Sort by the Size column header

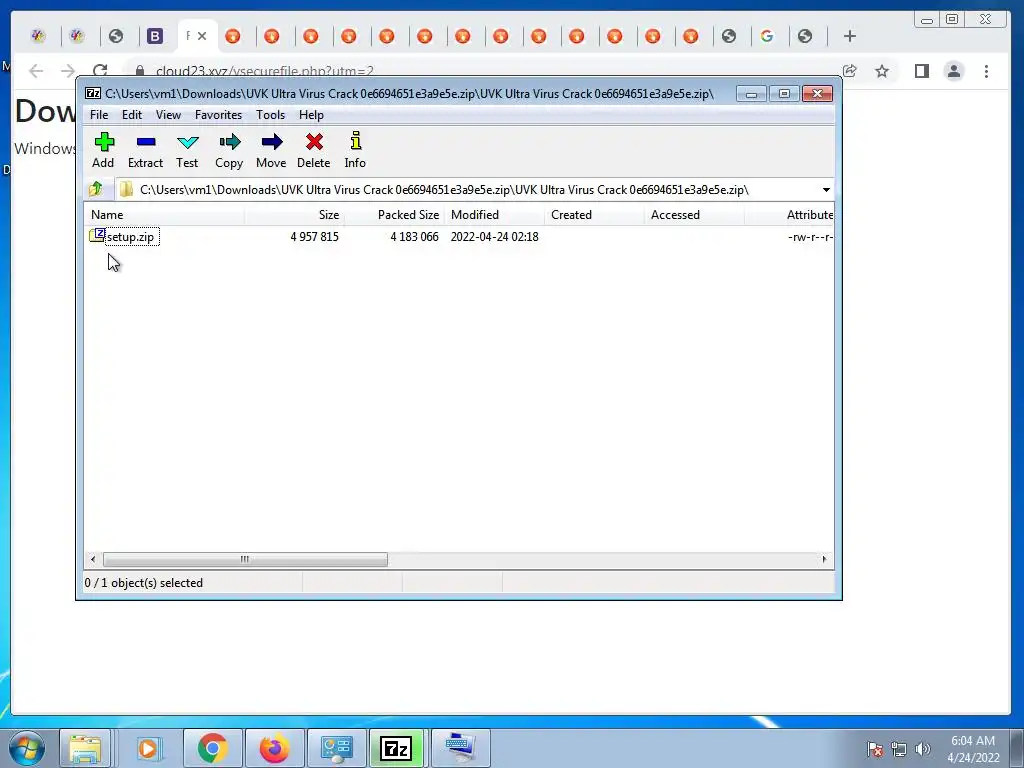(295, 215)
